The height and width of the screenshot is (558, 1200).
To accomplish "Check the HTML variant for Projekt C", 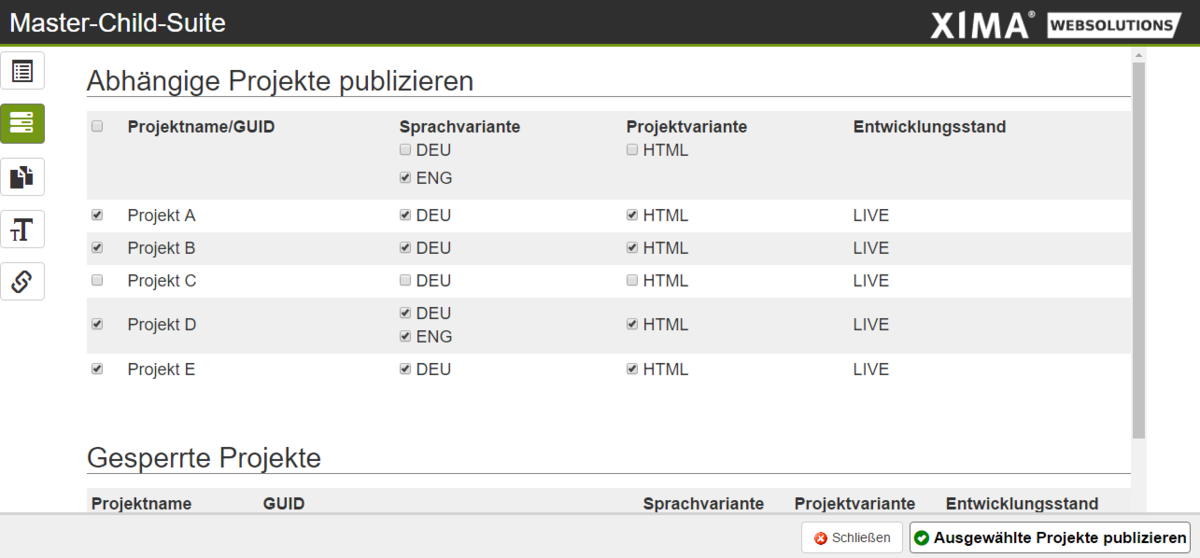I will tap(632, 281).
